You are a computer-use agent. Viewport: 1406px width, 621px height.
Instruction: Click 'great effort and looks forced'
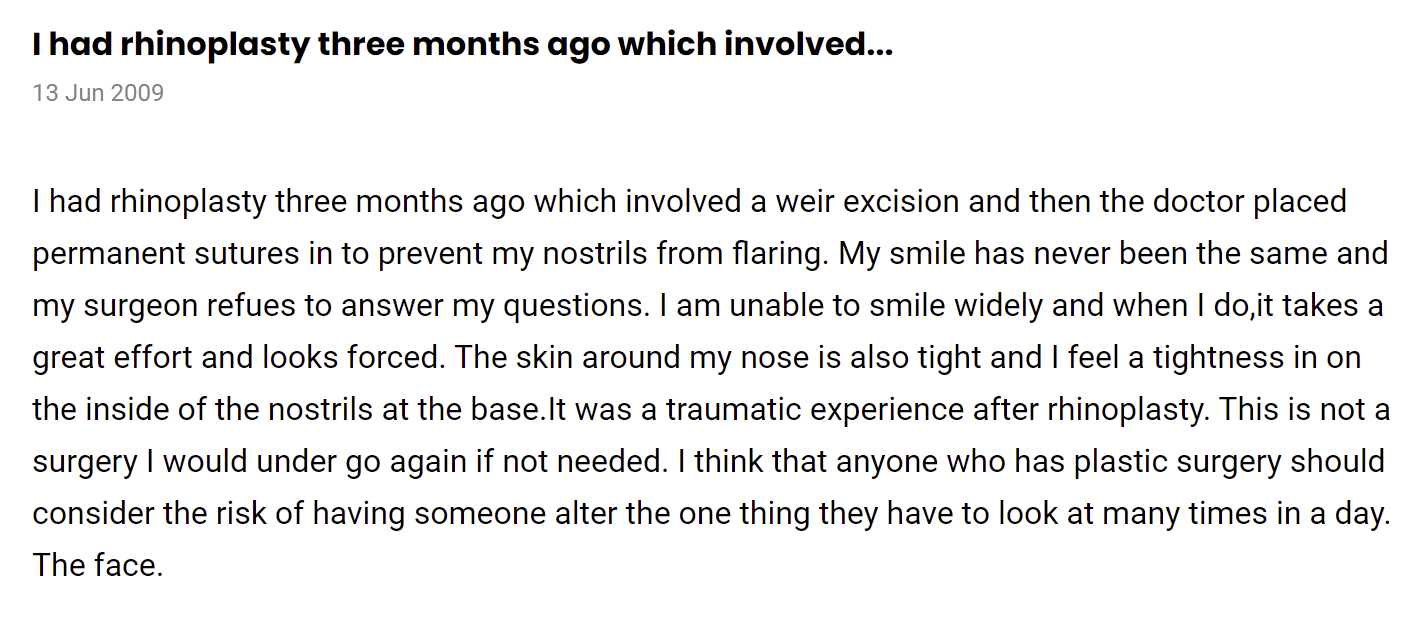click(239, 357)
